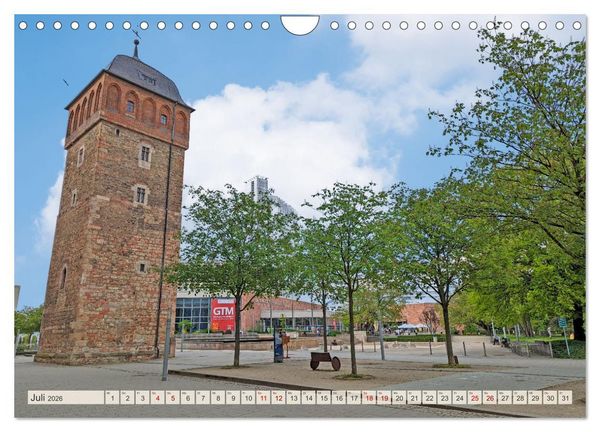Pick day 8 in the date row
This screenshot has height=432, width=600.
[218, 397]
